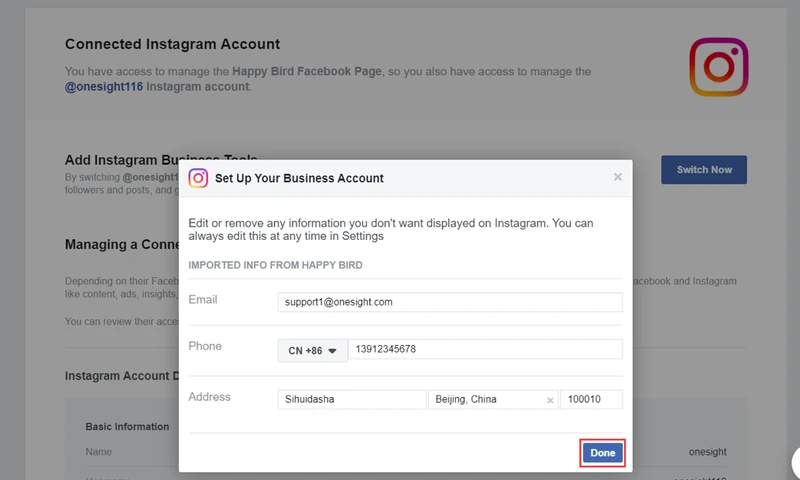
Task: Clear the Beijing, China city entry
Action: point(550,400)
